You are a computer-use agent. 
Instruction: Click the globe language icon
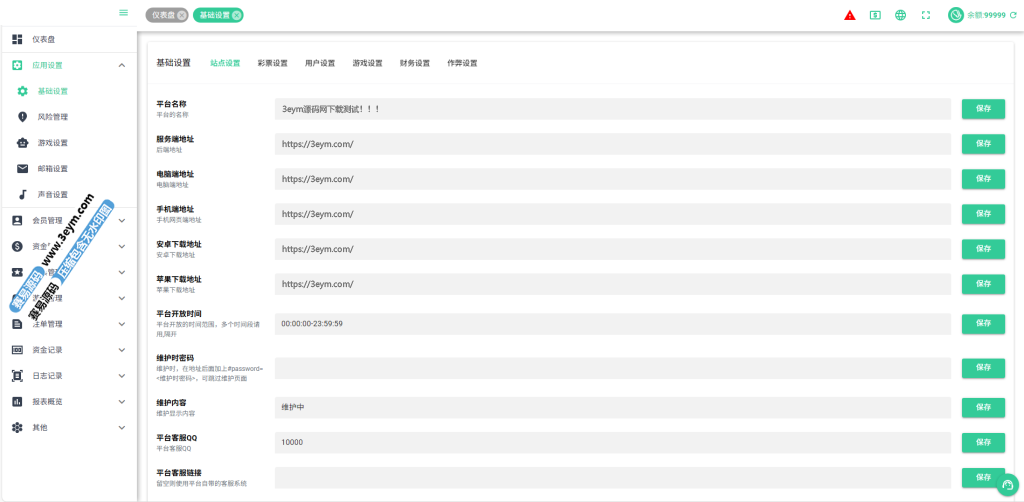click(x=901, y=15)
